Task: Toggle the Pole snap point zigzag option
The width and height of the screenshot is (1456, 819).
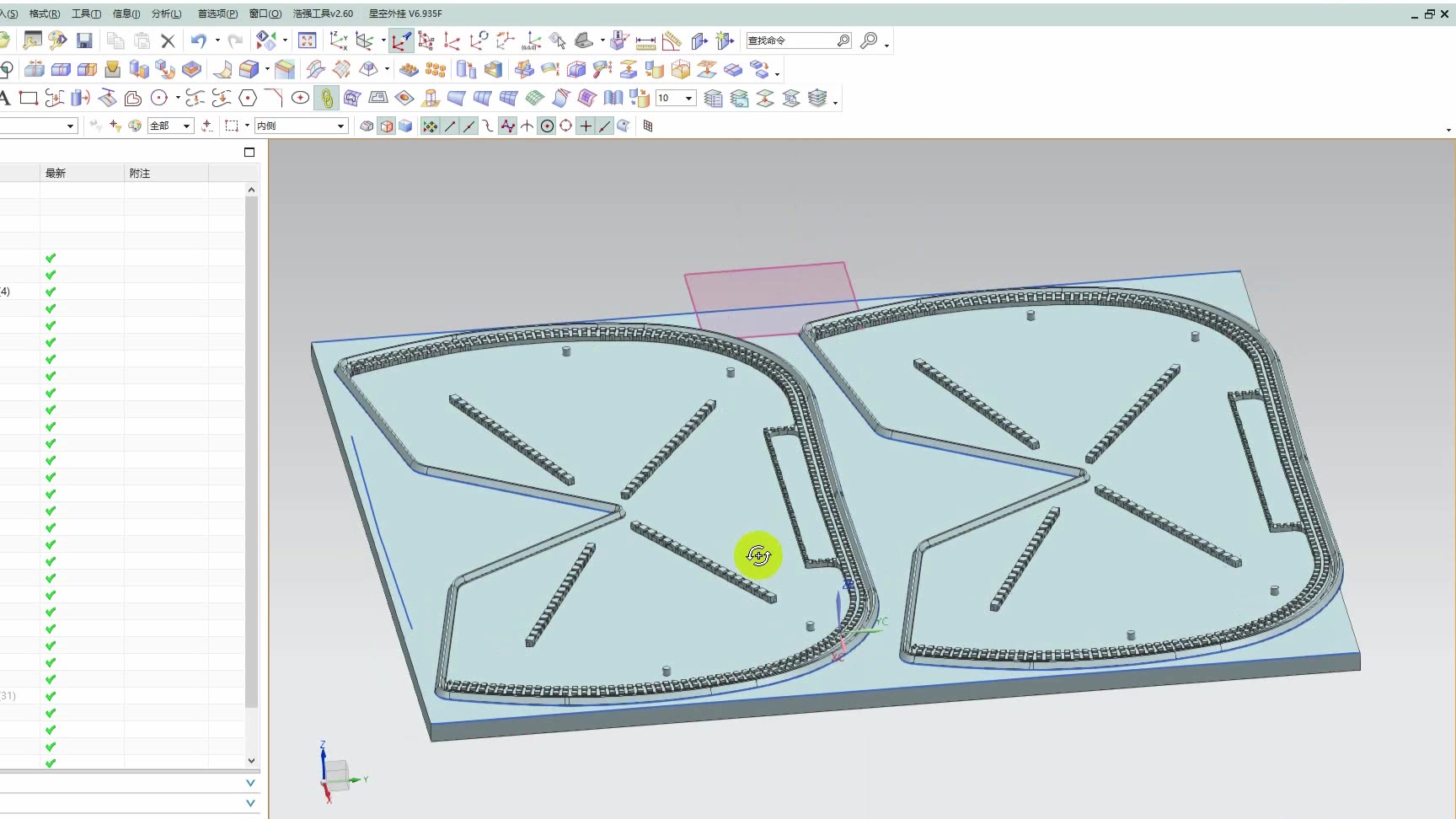Action: point(507,126)
